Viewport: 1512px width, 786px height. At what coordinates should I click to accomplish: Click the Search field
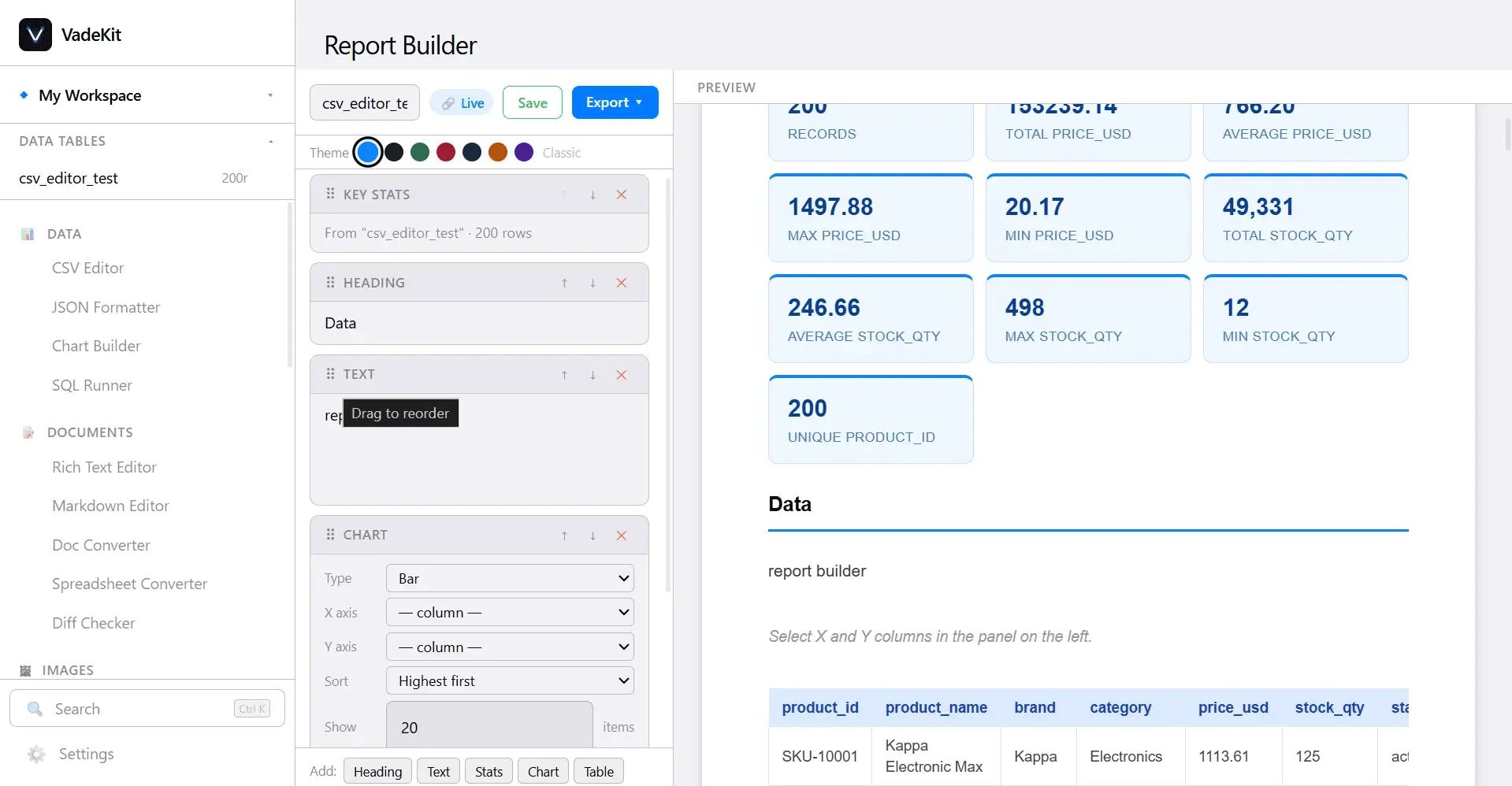[147, 708]
